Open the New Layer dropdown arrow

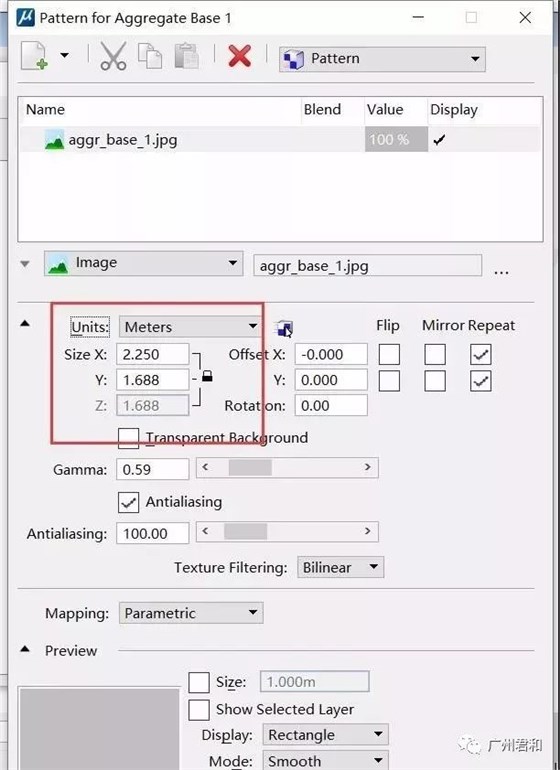(64, 55)
